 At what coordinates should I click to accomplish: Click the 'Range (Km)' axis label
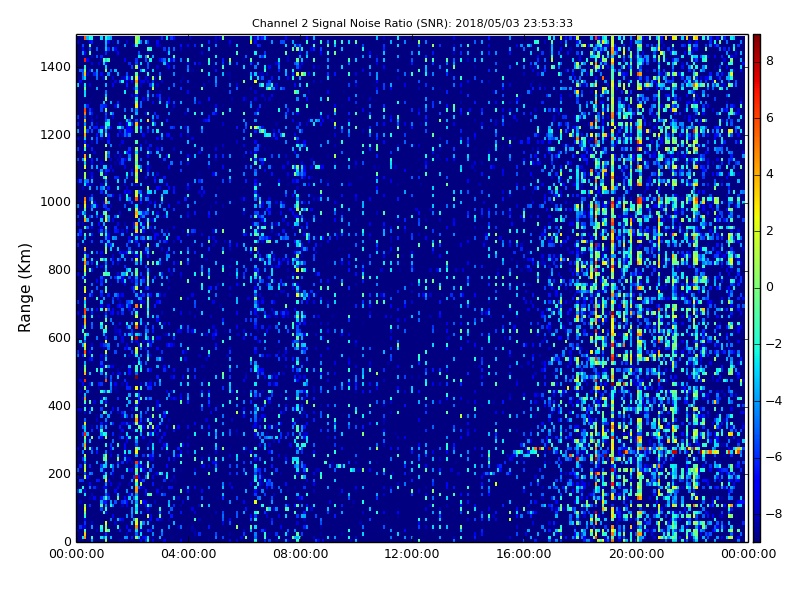24,288
